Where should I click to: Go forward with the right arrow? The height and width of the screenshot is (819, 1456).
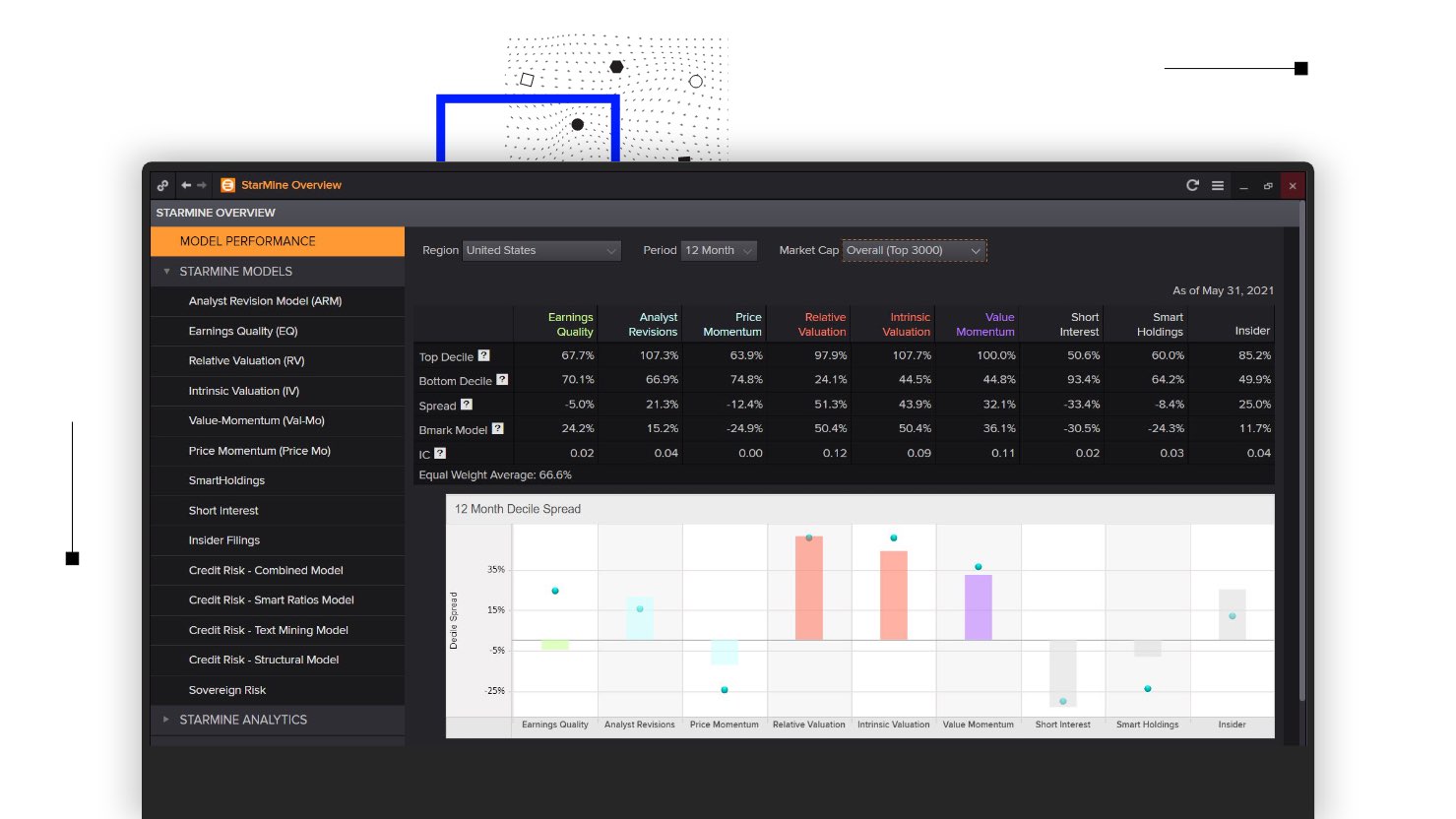tap(202, 185)
